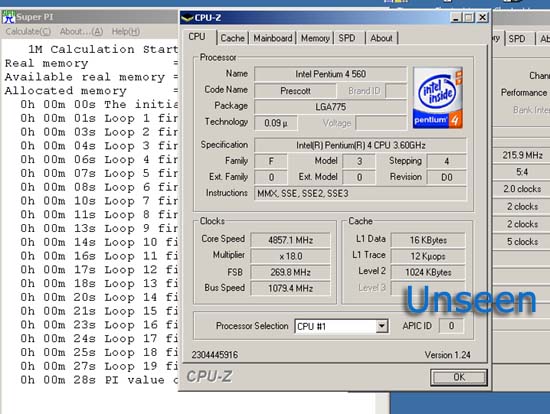Click the Allocated memory line in Super PI

point(92,91)
